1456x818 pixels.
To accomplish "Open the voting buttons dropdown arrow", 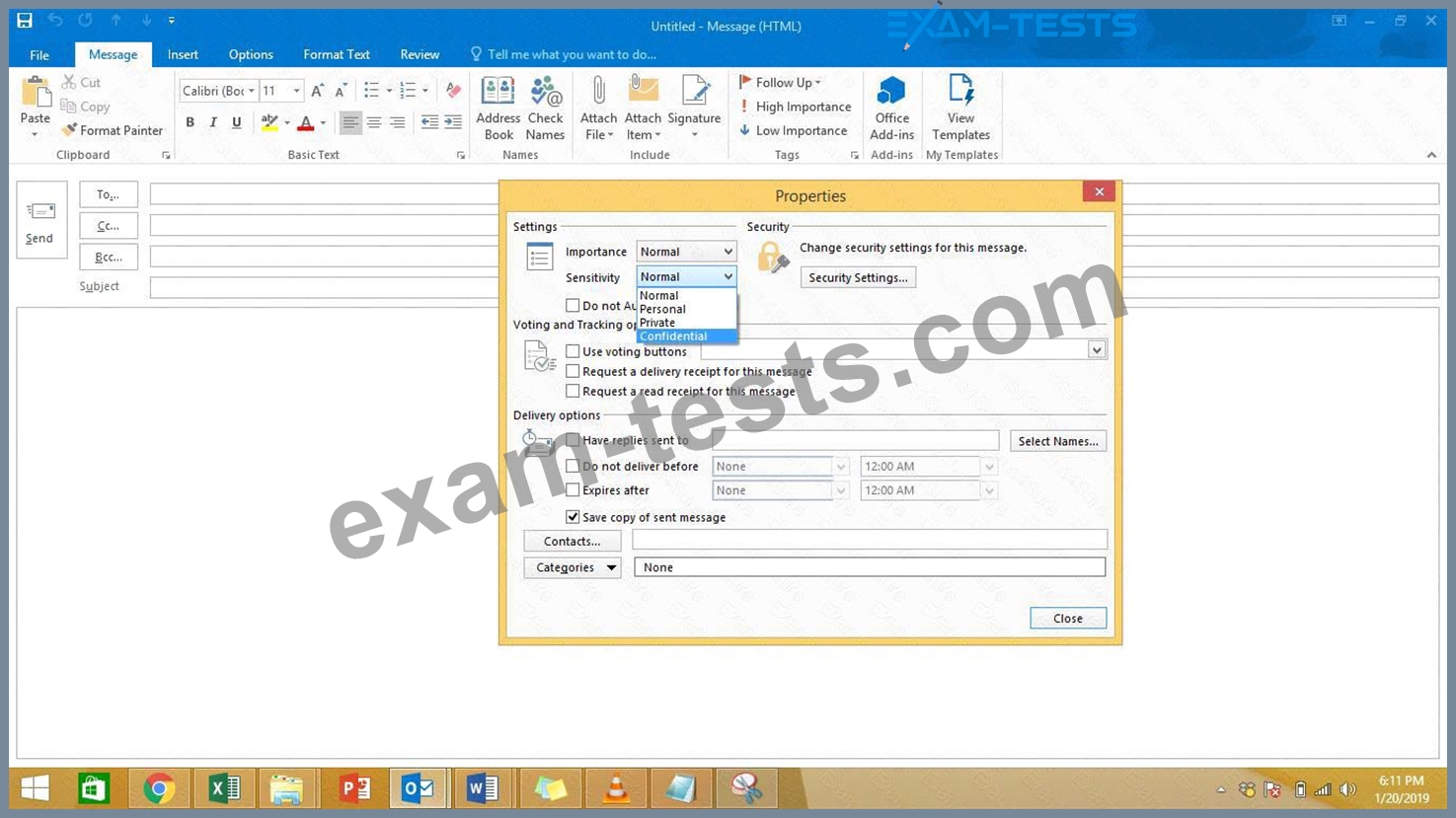I will click(x=1096, y=350).
